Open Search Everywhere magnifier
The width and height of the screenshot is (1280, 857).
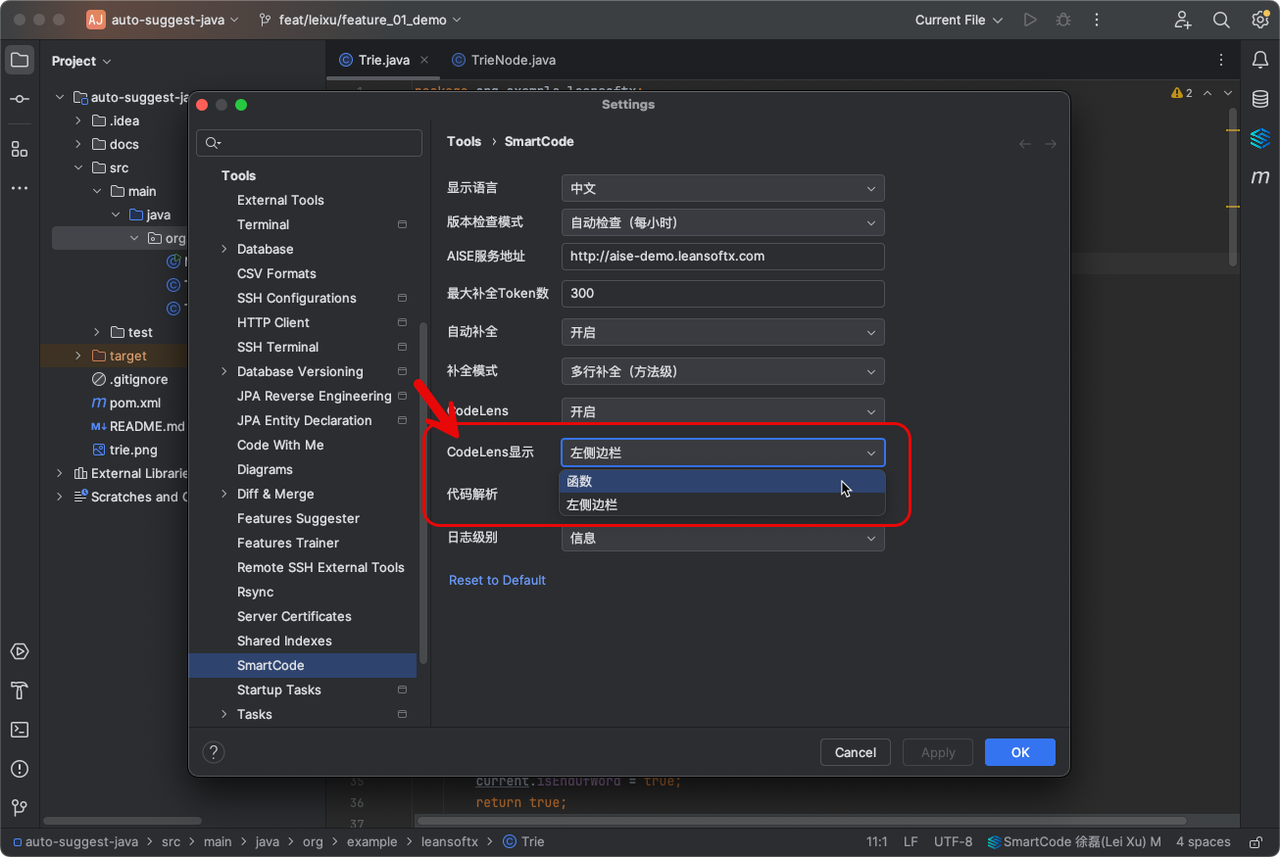pos(1221,20)
